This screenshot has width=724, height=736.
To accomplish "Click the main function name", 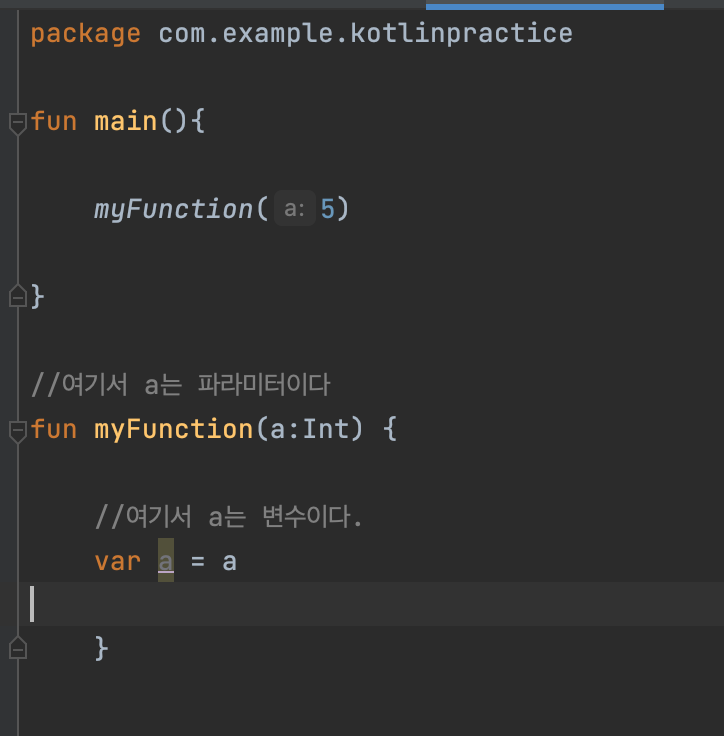I will (125, 121).
